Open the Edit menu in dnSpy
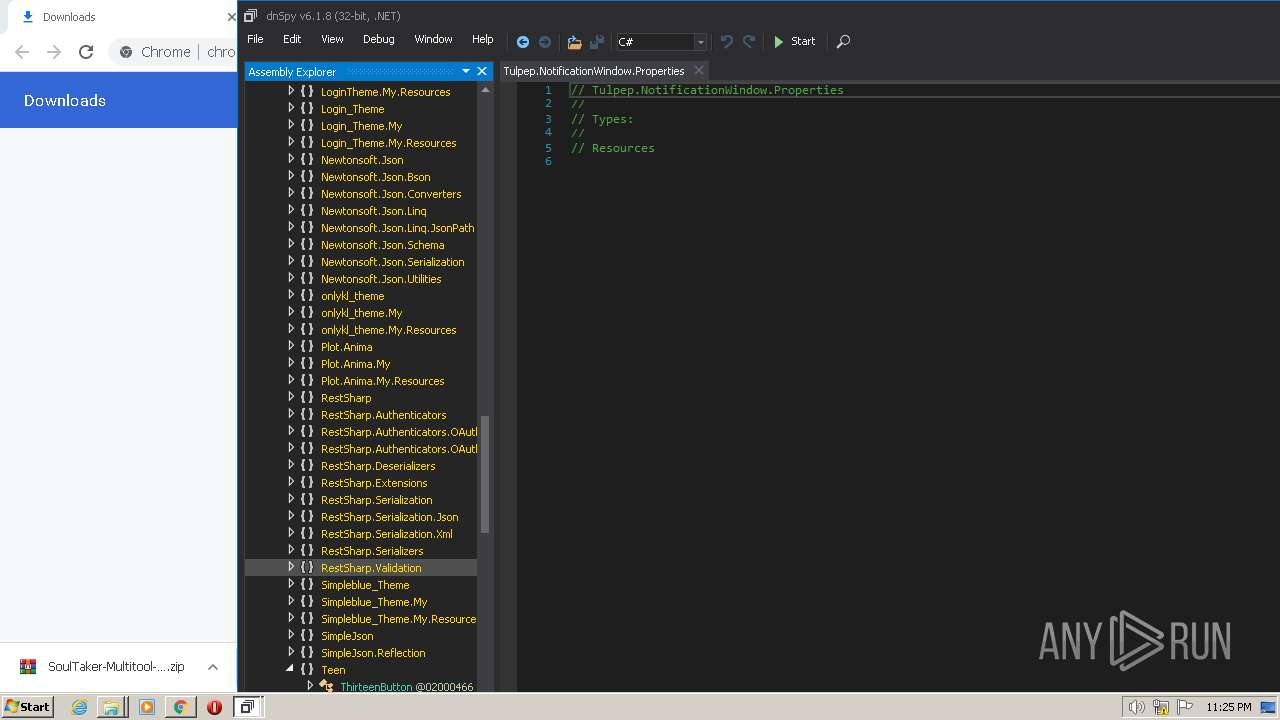Screen dimensions: 1280x720 pos(292,39)
